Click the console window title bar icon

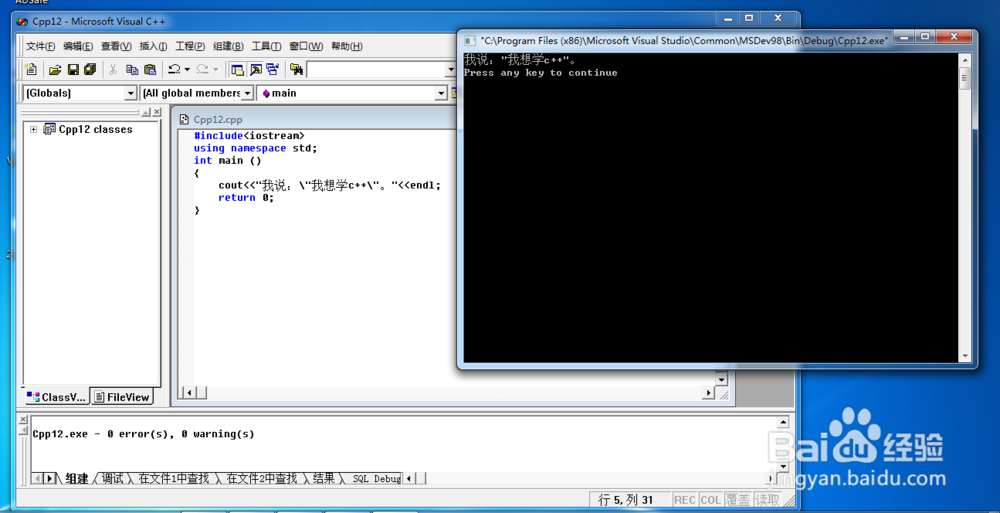pyautogui.click(x=470, y=40)
